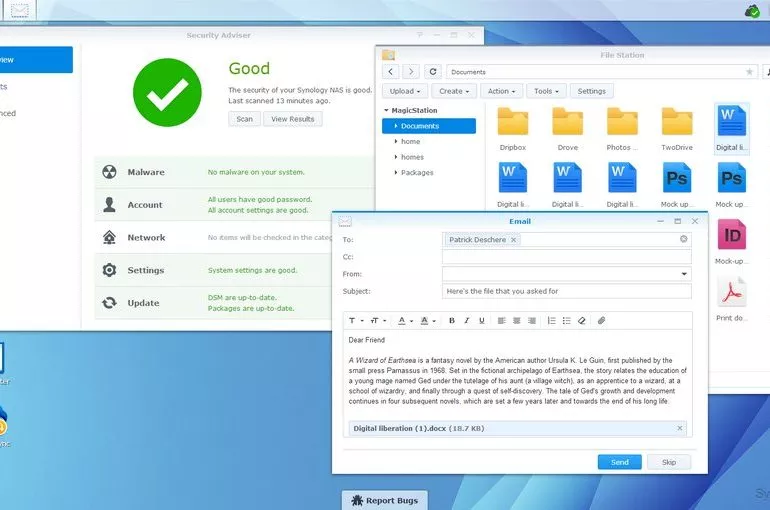Click the mail icon in top taskbar
770x510 pixels.
click(x=20, y=10)
